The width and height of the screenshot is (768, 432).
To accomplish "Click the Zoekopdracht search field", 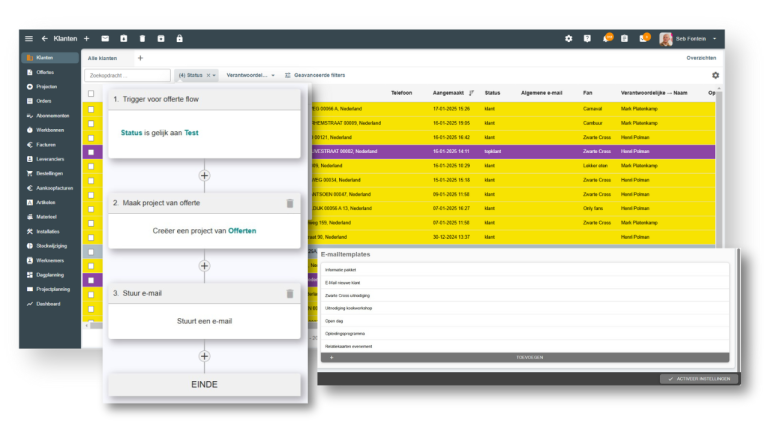I will 128,75.
